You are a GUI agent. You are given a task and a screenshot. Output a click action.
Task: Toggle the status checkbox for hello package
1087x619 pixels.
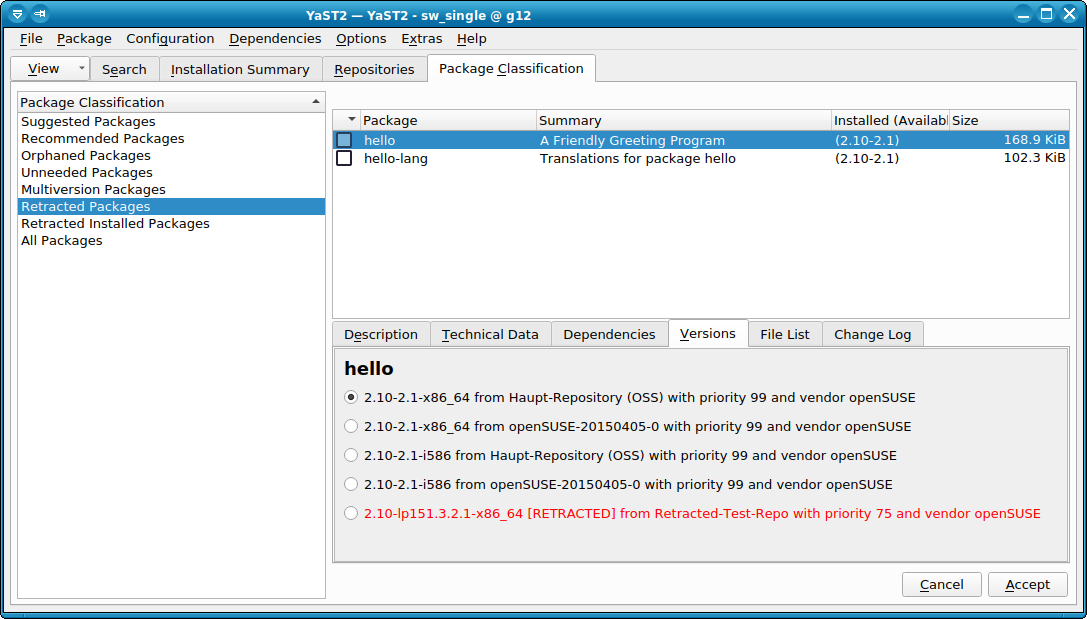[x=344, y=141]
